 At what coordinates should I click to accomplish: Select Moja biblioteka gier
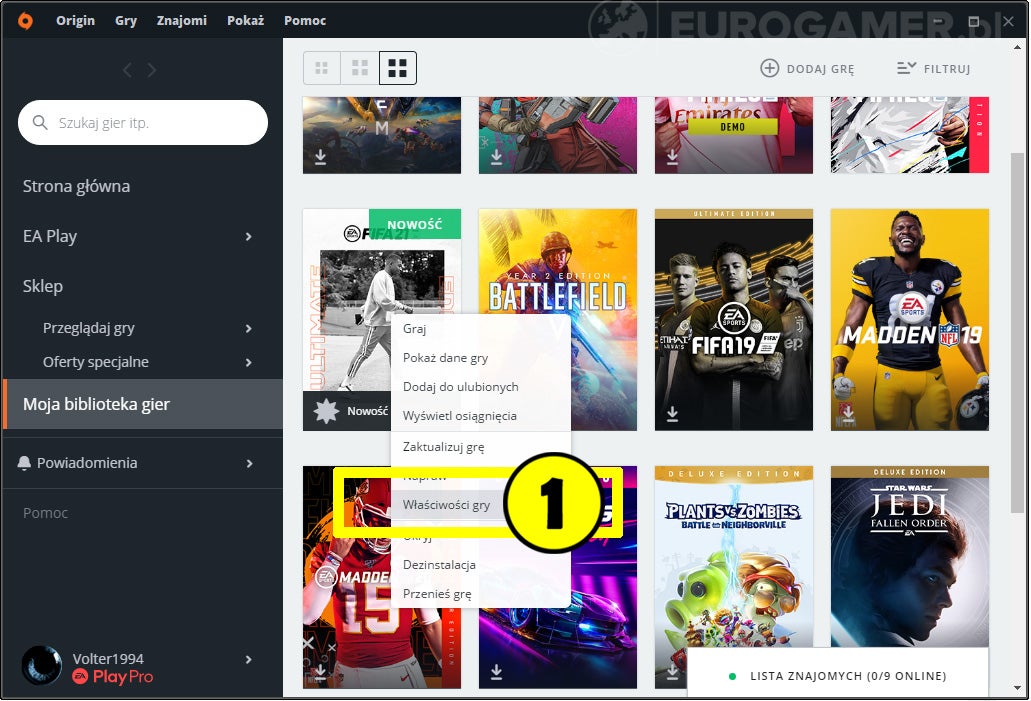[x=143, y=404]
